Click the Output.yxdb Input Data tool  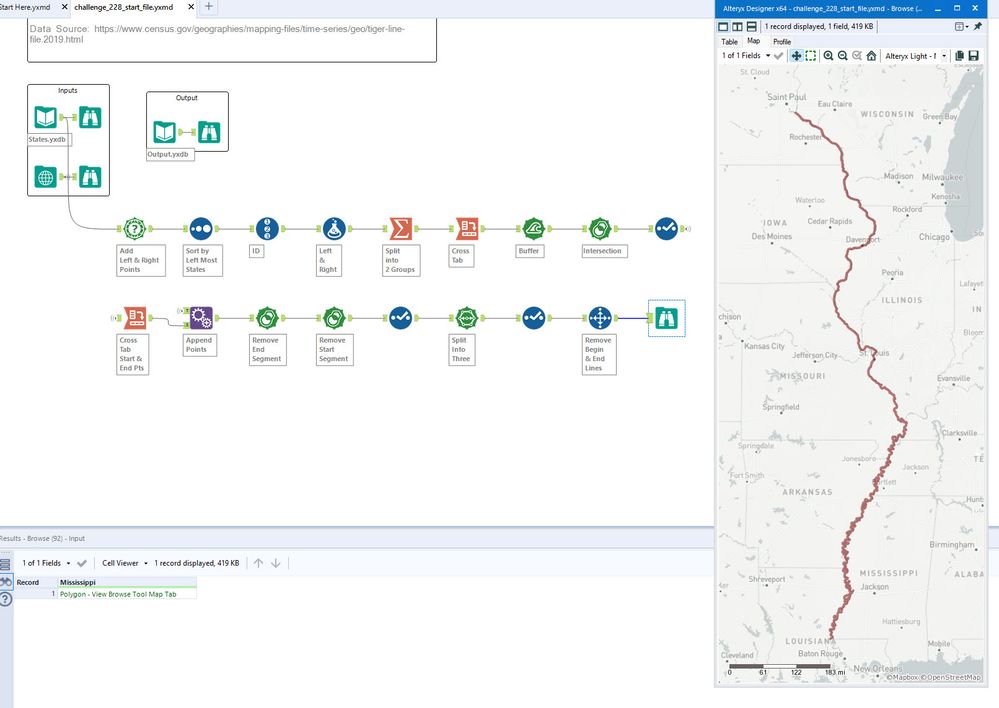coord(164,132)
